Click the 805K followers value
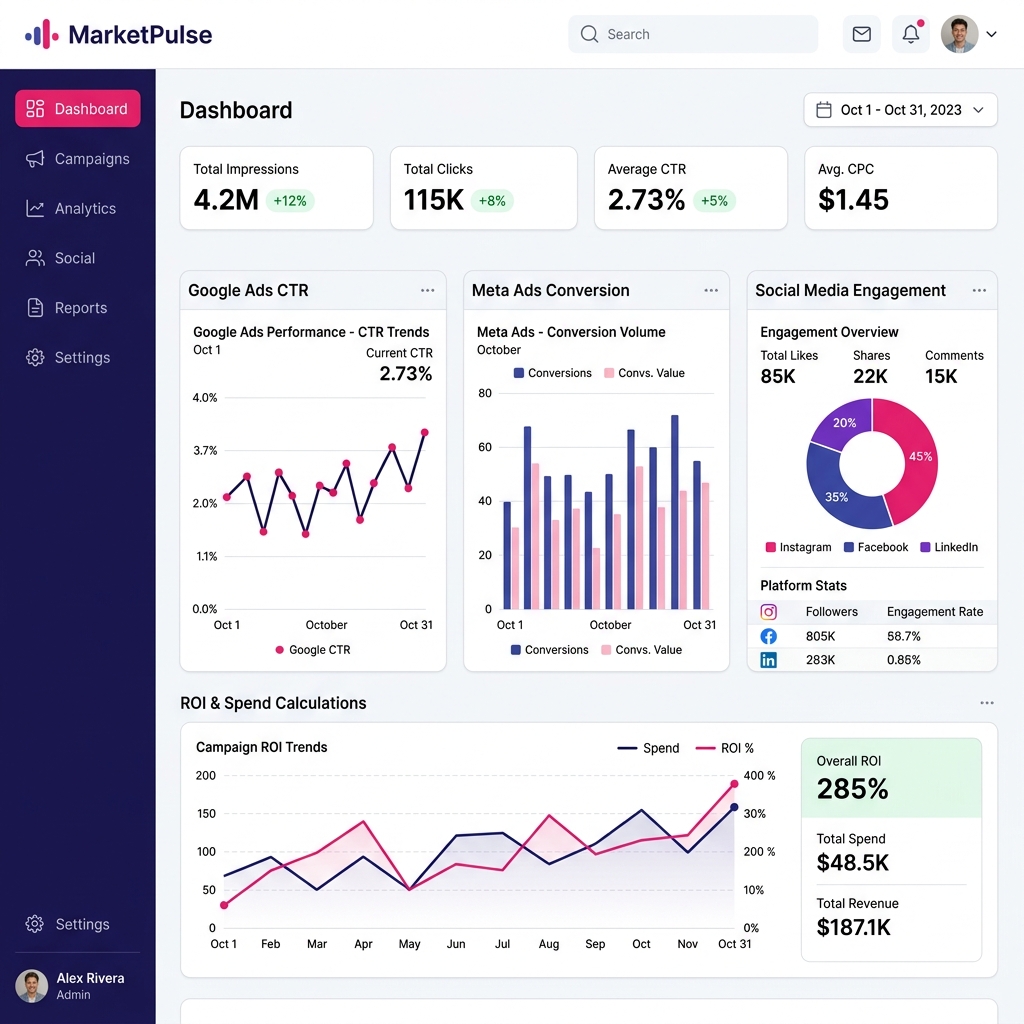 coord(820,636)
